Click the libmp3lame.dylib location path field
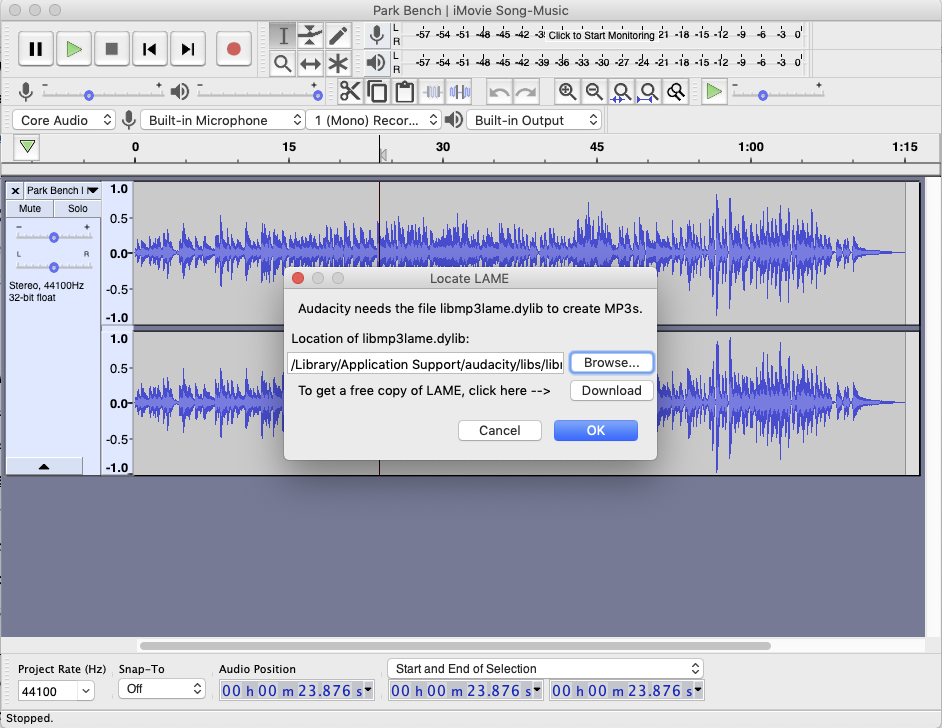Screen dimensions: 942x728 [x=426, y=365]
